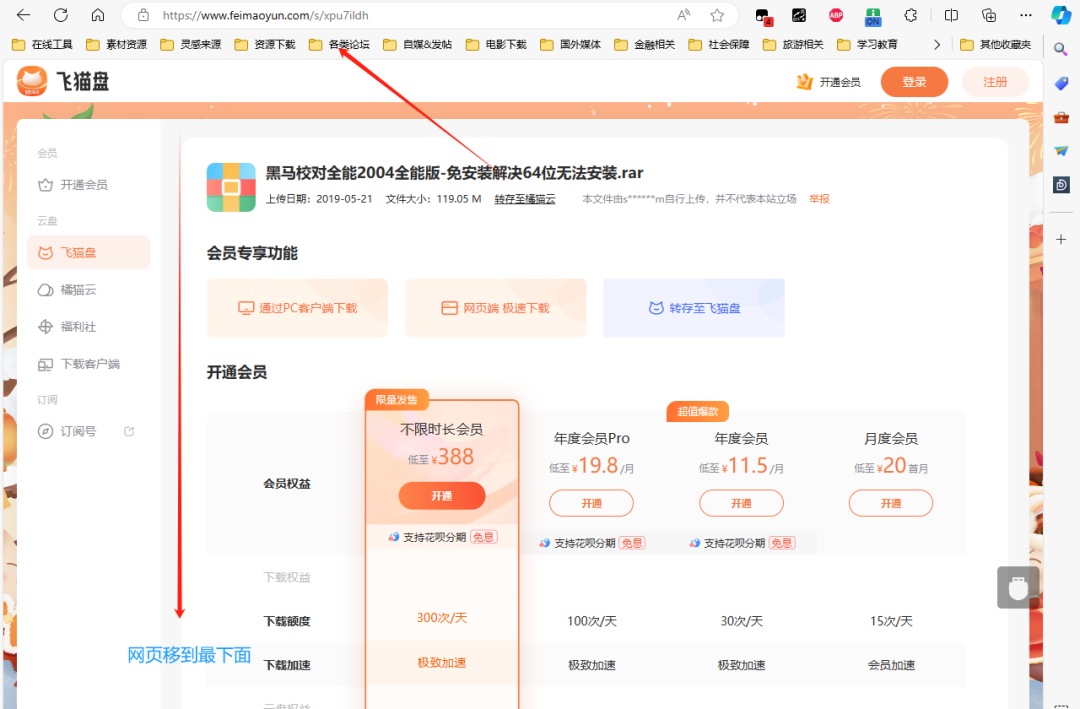Viewport: 1080px width, 709px height.
Task: Add a sidebar app with plus icon
Action: 1061,239
